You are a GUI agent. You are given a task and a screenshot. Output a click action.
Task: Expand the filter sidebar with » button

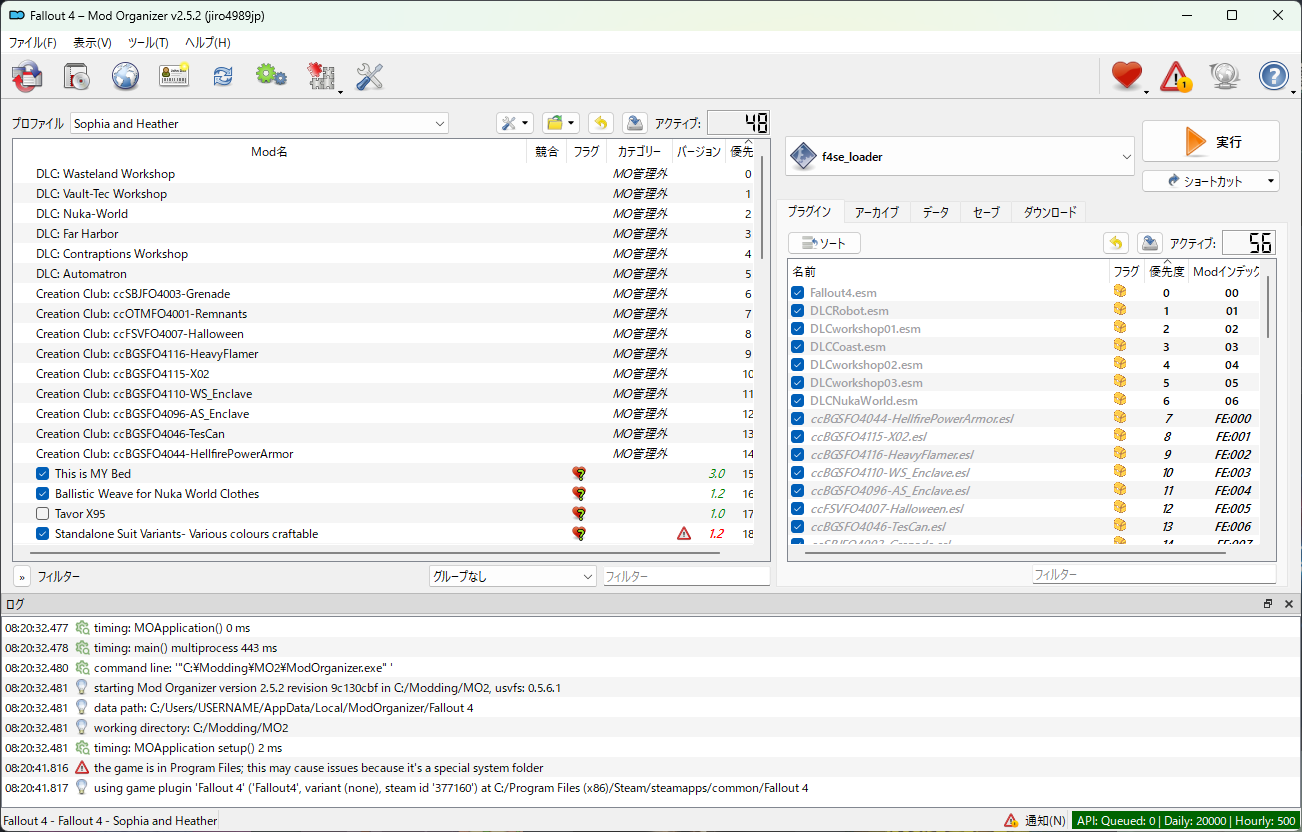tap(21, 577)
